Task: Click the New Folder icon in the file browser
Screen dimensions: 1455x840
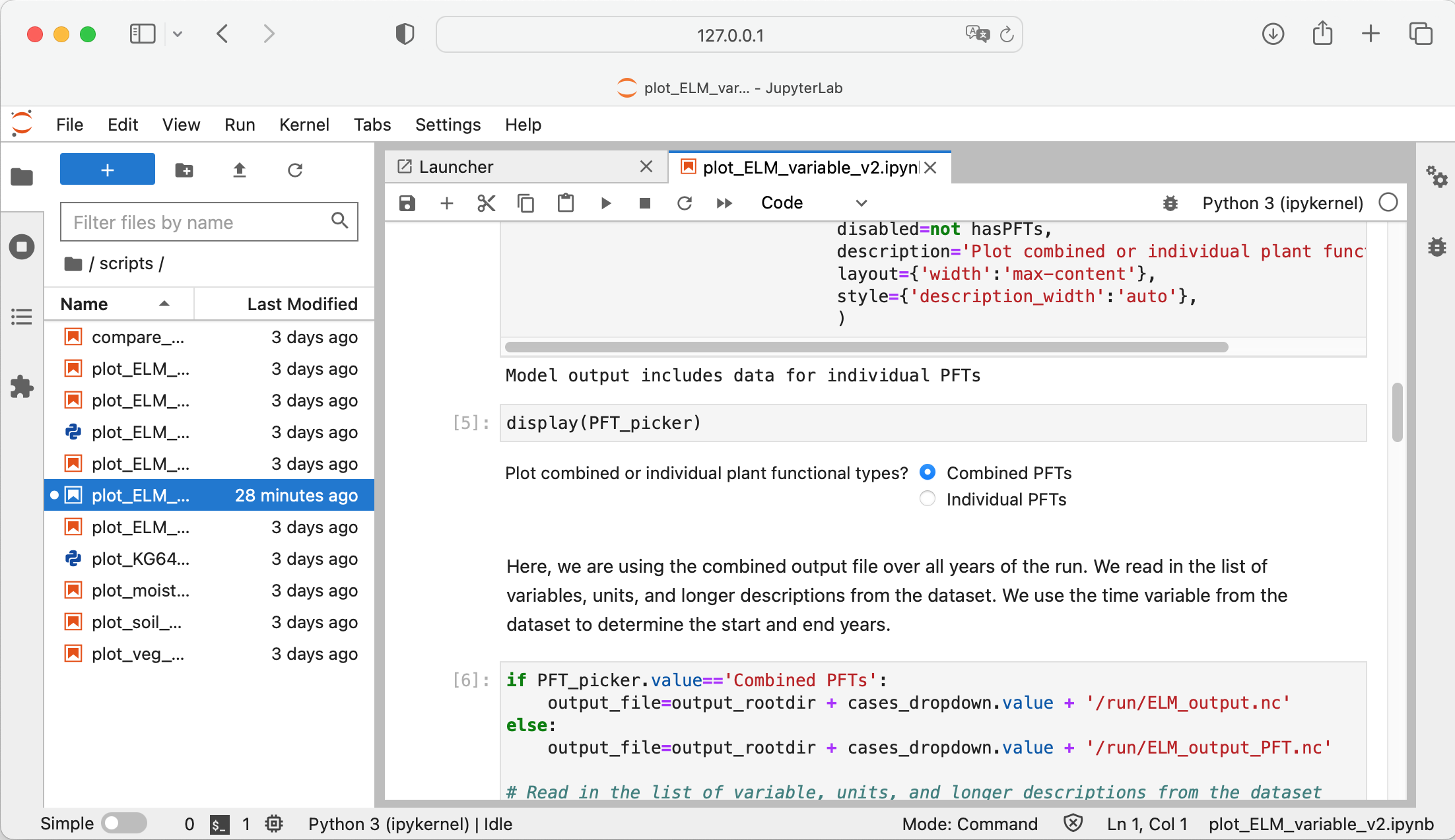Action: [184, 170]
